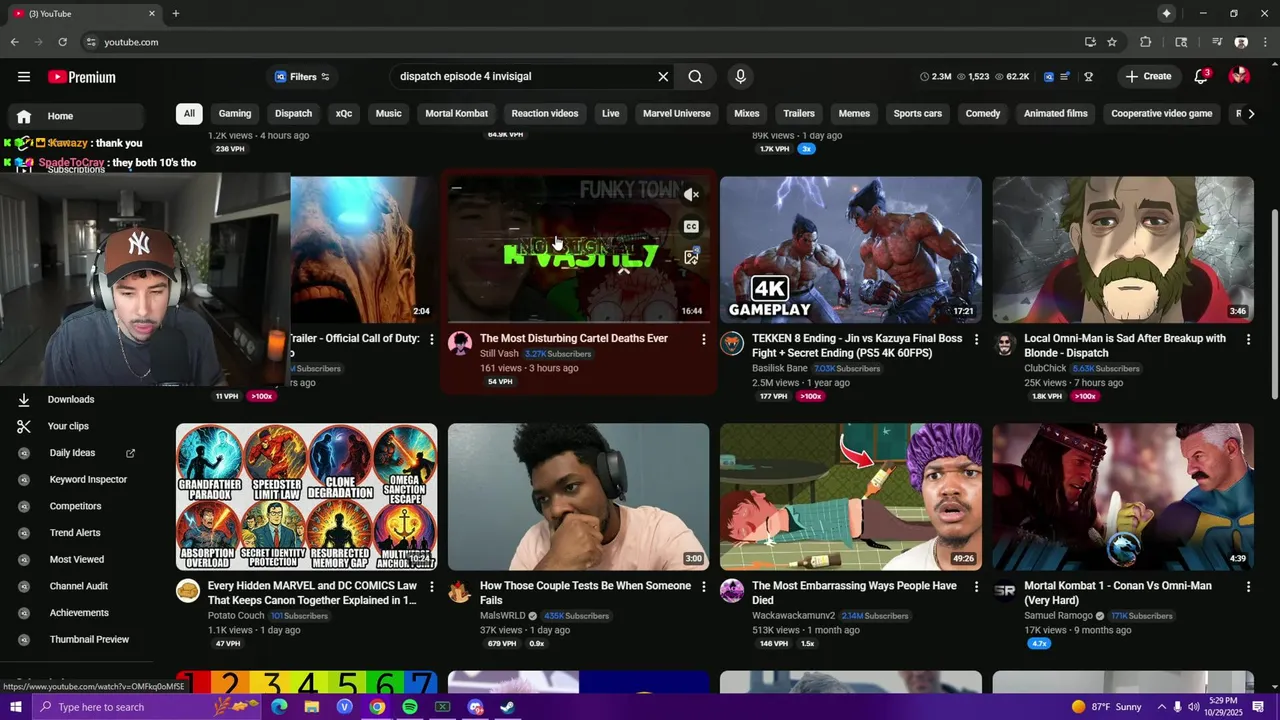The width and height of the screenshot is (1280, 720).
Task: Click the MalsWRLD channel avatar
Action: point(460,591)
